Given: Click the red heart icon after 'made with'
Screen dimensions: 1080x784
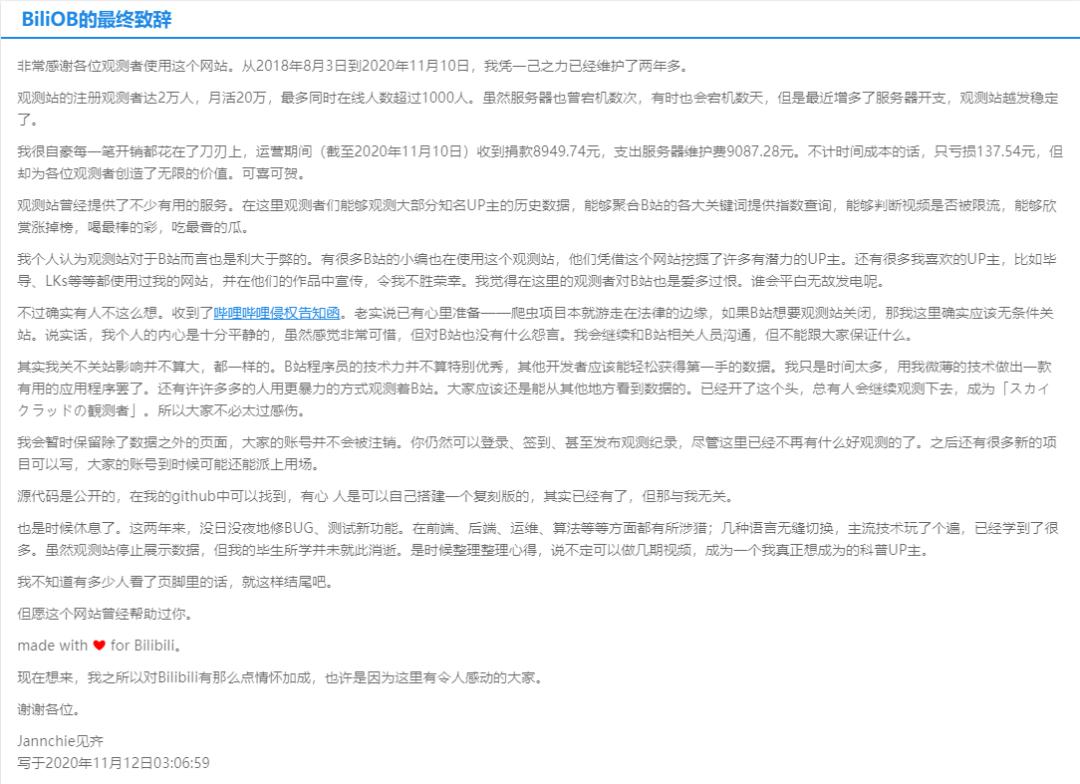Looking at the screenshot, I should pos(99,646).
